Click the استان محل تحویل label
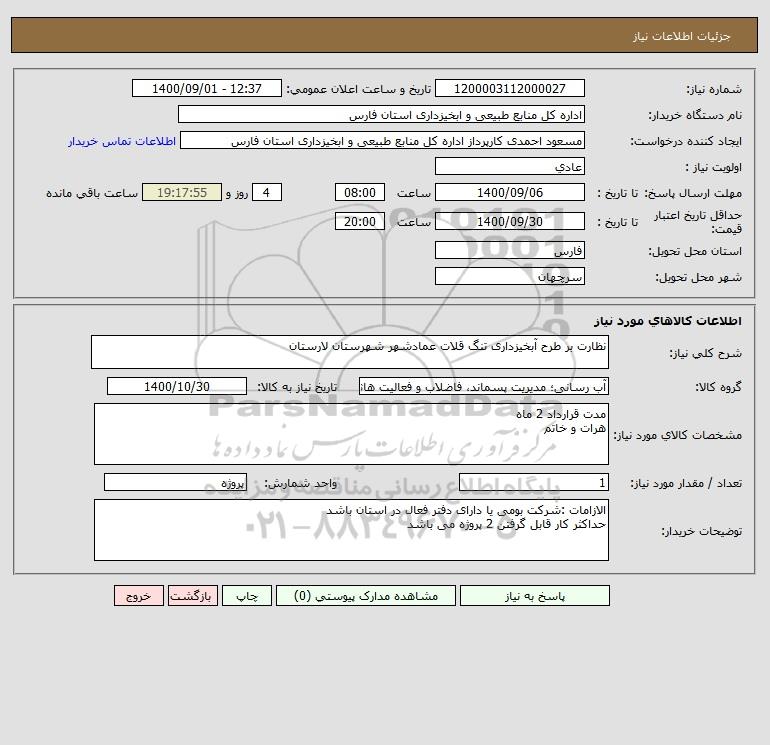Screen dimensions: 770x745 (x=695, y=251)
